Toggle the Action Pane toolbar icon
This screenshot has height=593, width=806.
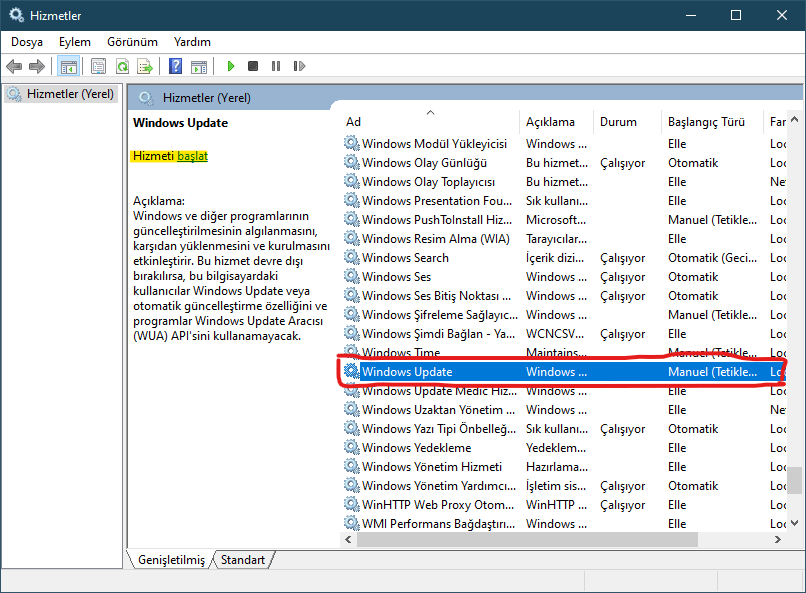(x=199, y=66)
